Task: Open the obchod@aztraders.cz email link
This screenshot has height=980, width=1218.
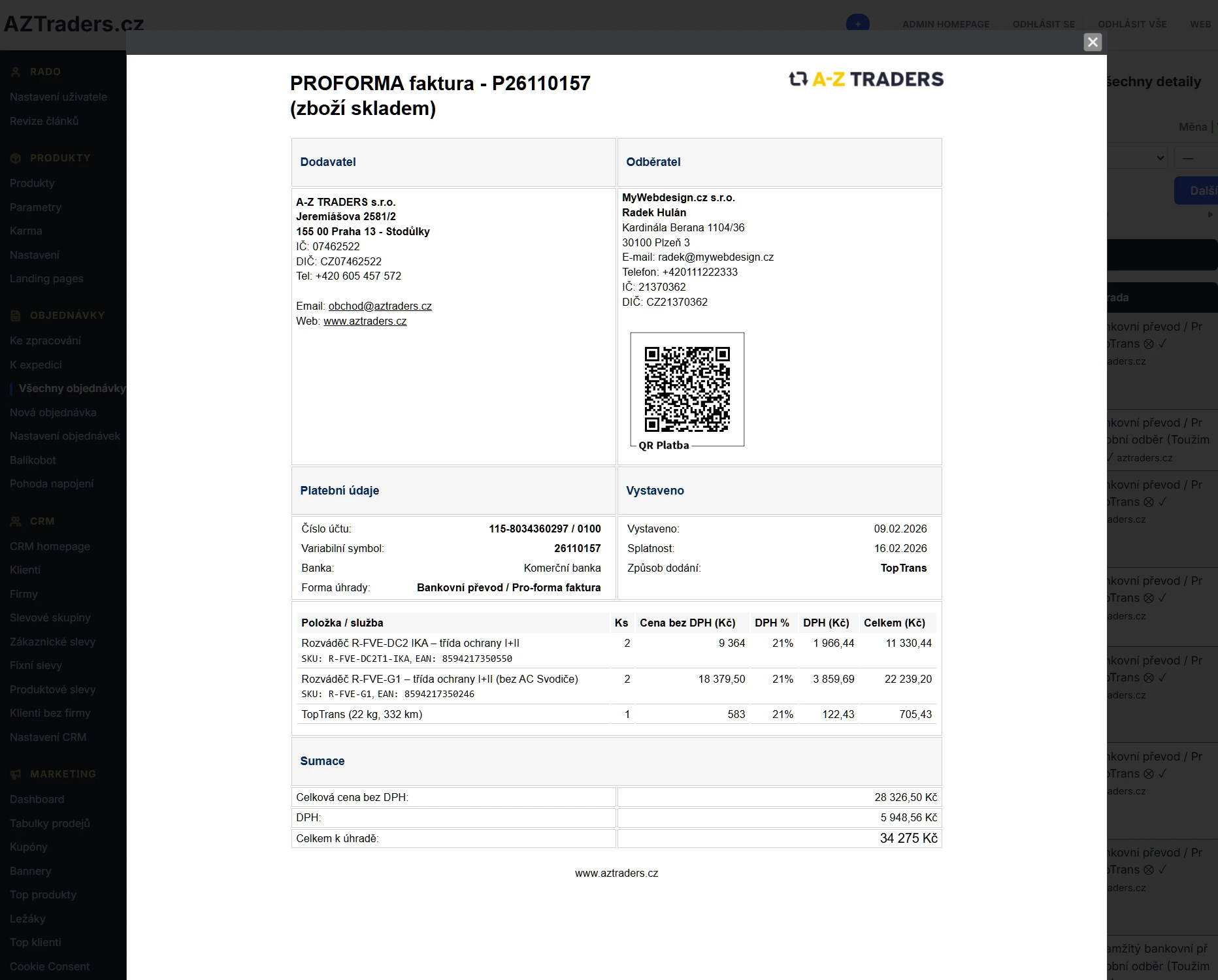Action: [380, 306]
